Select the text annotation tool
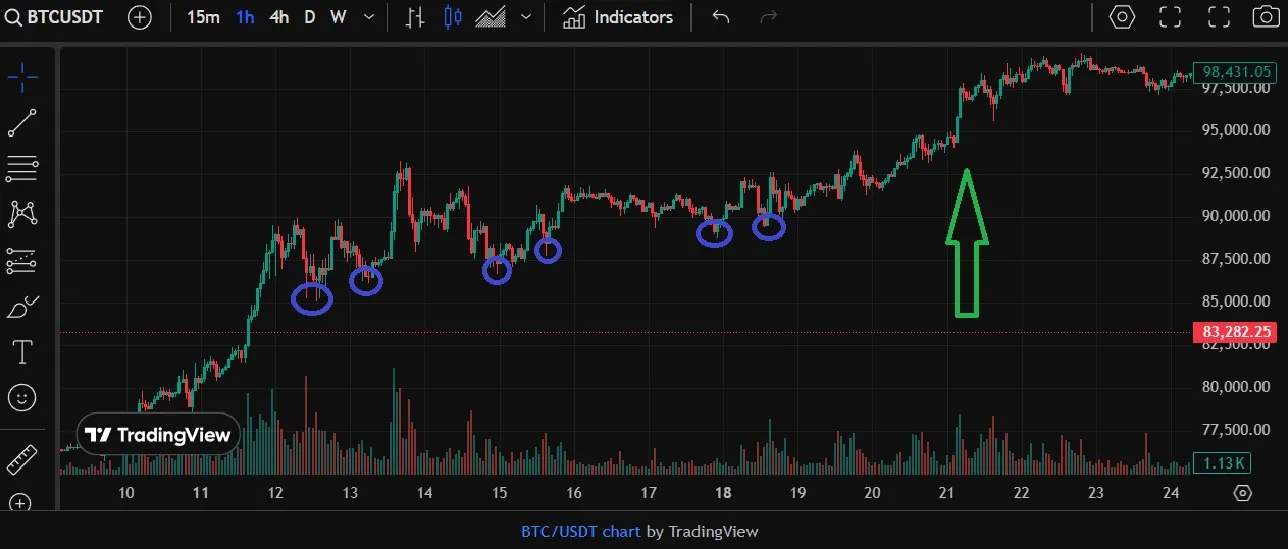The image size is (1288, 549). (x=22, y=352)
